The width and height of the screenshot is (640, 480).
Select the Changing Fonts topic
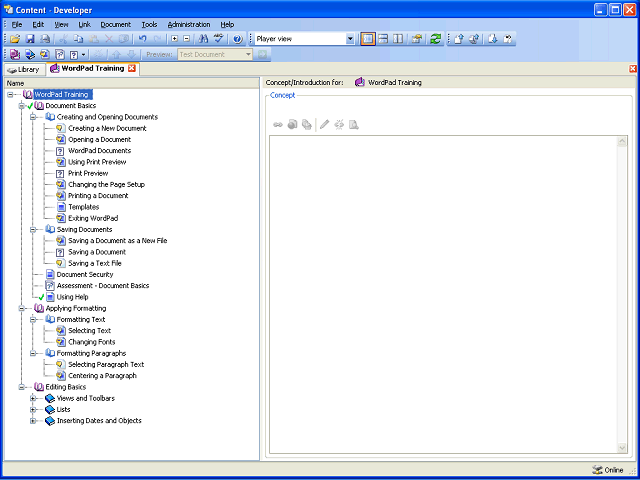(x=92, y=342)
